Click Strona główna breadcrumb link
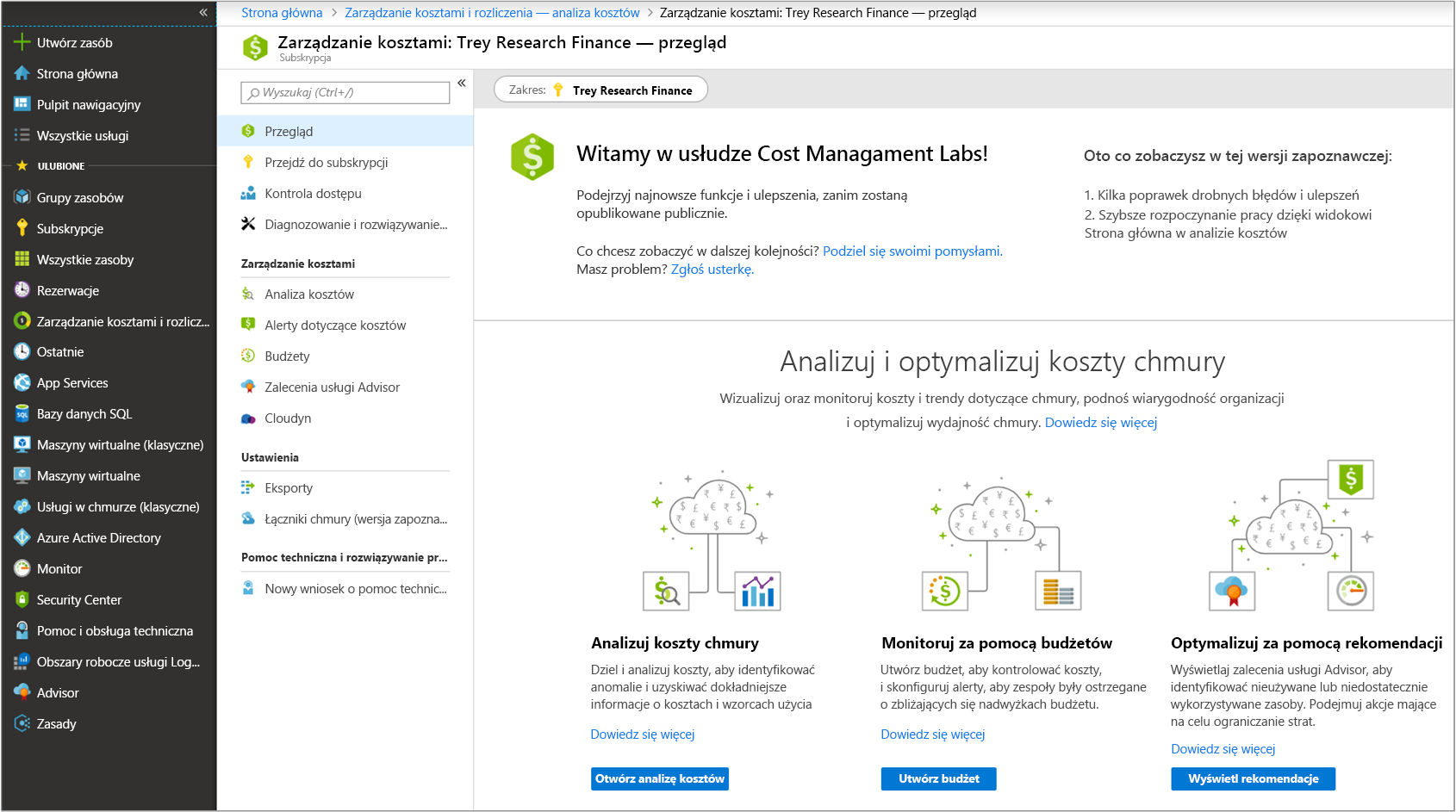The width and height of the screenshot is (1456, 812). point(282,13)
